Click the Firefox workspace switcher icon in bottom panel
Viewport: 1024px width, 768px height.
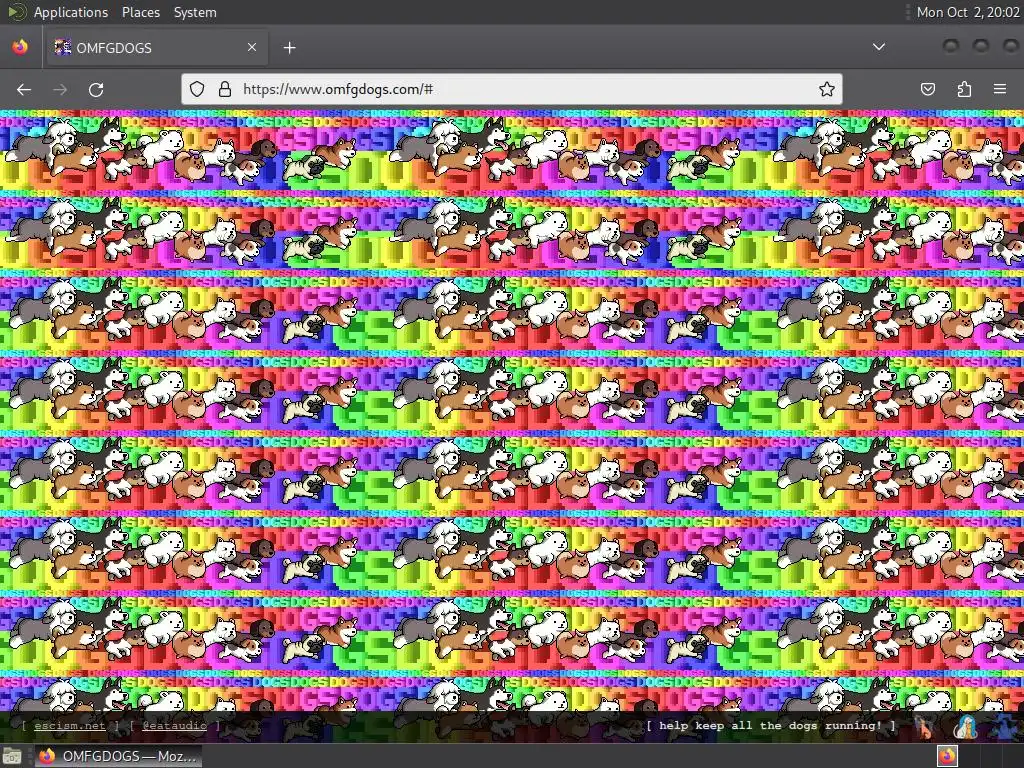pos(948,756)
